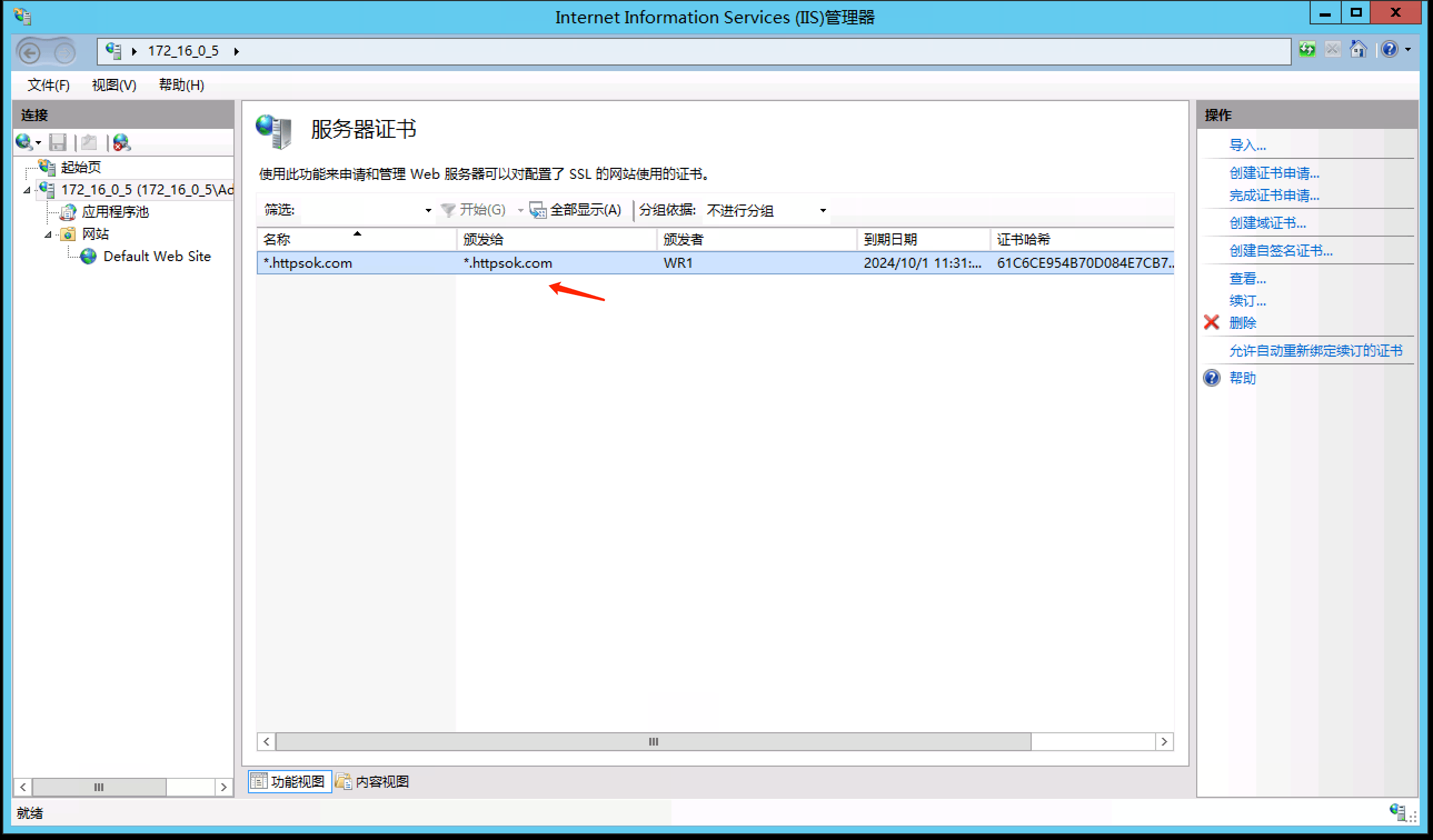Click the refresh page icon in toolbar
Screen dimensions: 1433x840
click(1307, 49)
